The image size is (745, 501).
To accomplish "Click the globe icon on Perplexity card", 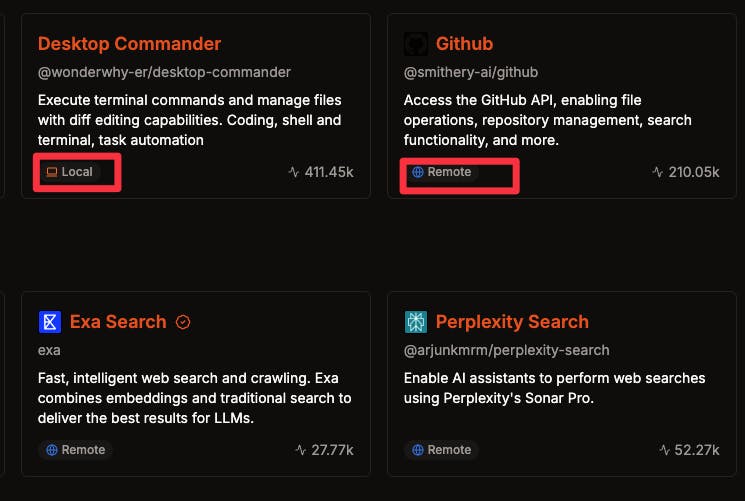I will (x=418, y=450).
